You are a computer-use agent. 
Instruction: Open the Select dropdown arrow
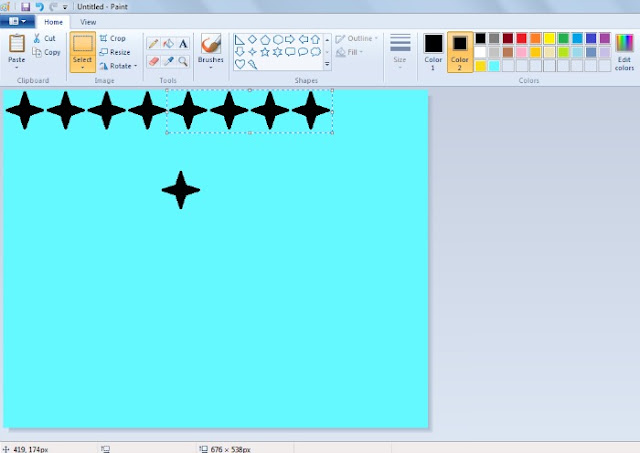82,67
